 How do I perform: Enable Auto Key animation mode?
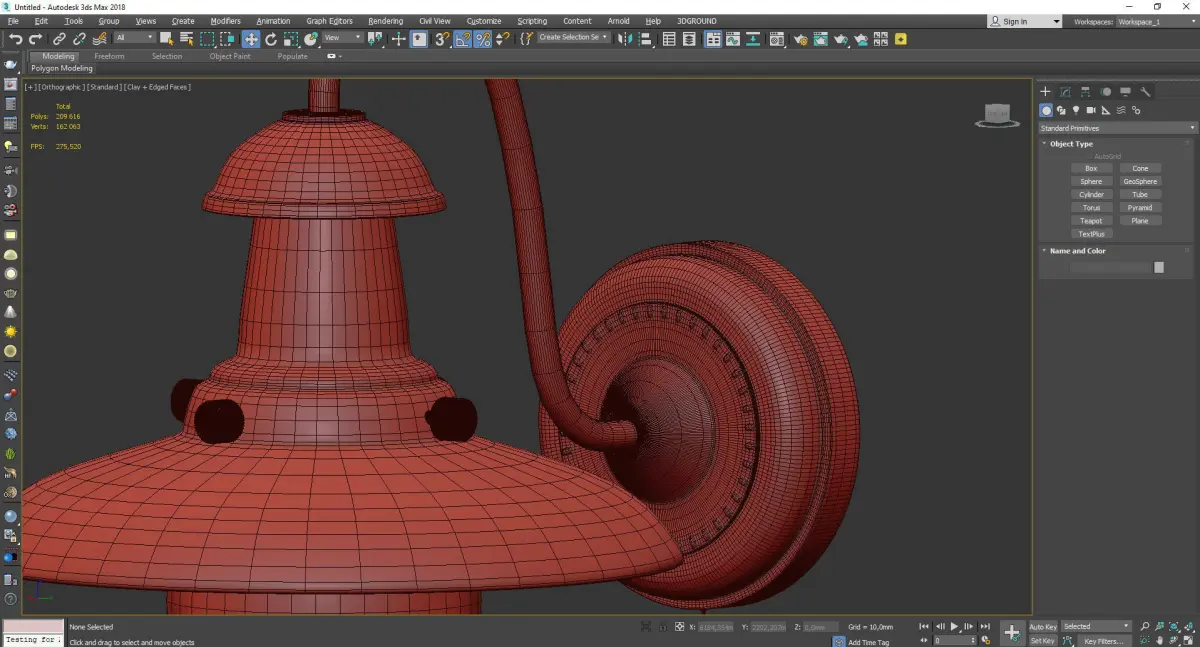coord(1042,627)
